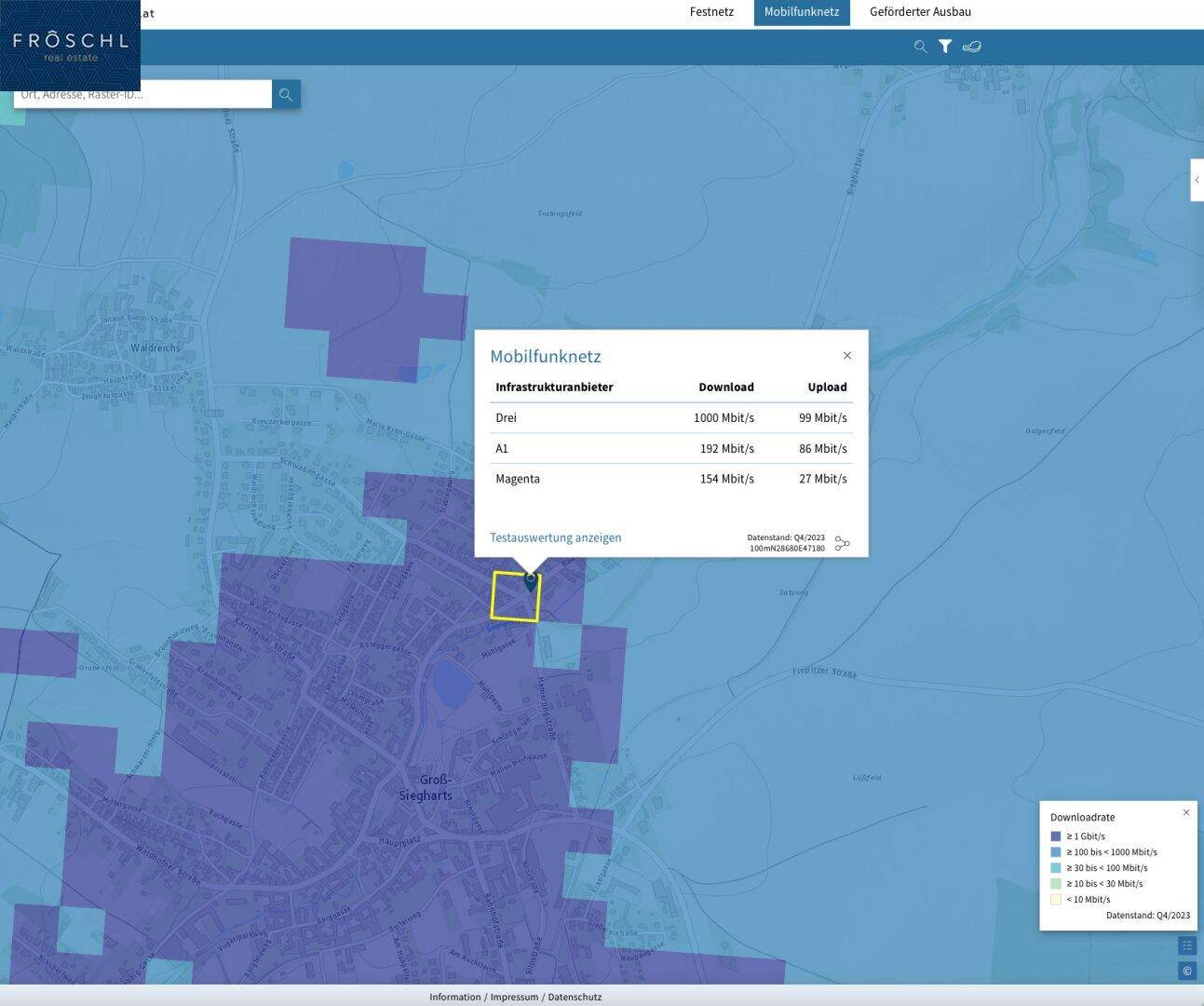This screenshot has height=1006, width=1204.
Task: Switch to the Festnetz tab
Action: (711, 12)
